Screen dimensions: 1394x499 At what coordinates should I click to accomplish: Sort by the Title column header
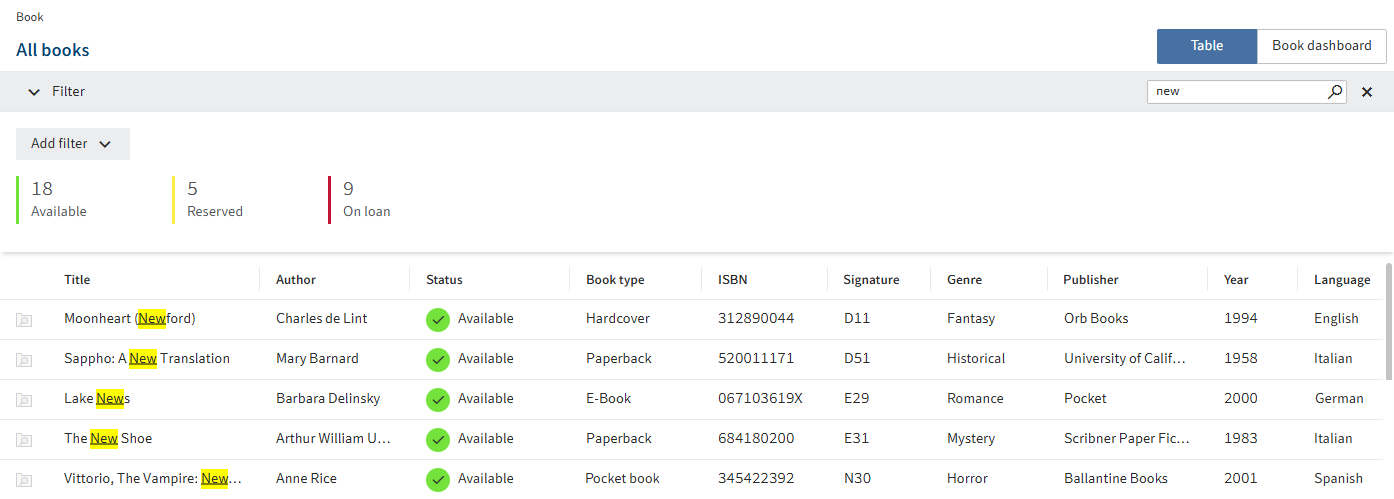77,280
